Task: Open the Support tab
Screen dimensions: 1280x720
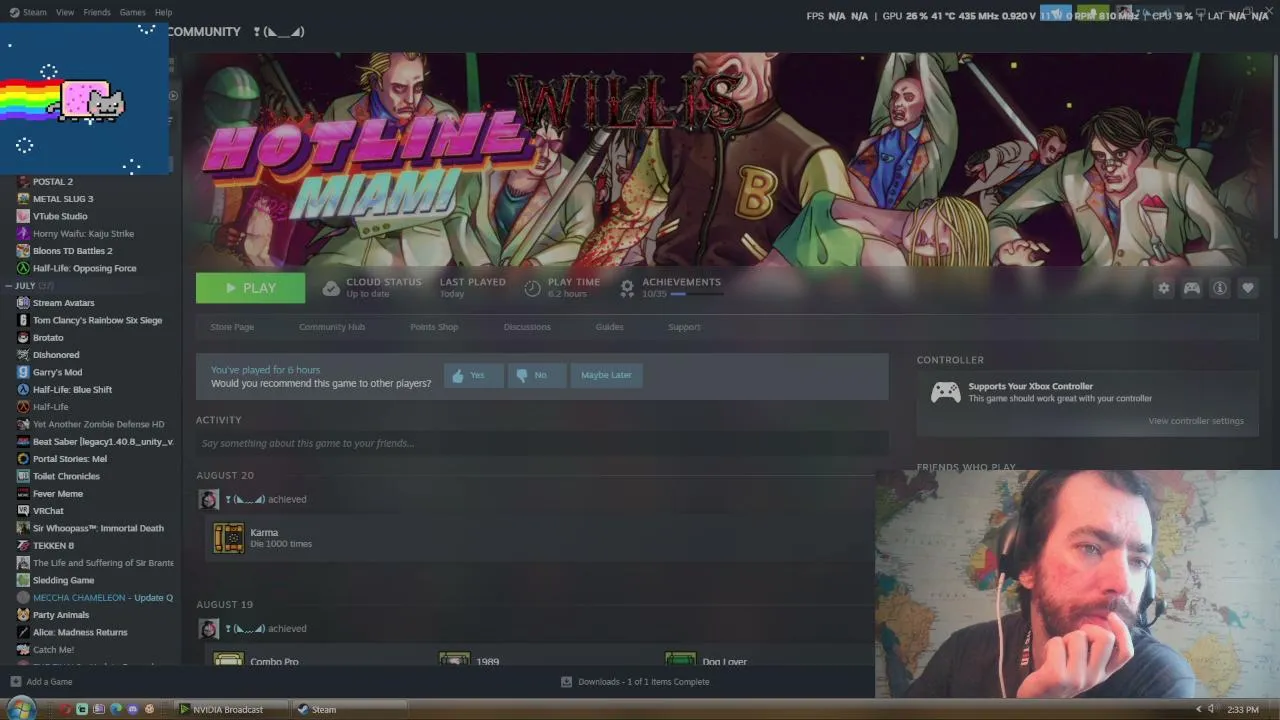Action: [684, 327]
